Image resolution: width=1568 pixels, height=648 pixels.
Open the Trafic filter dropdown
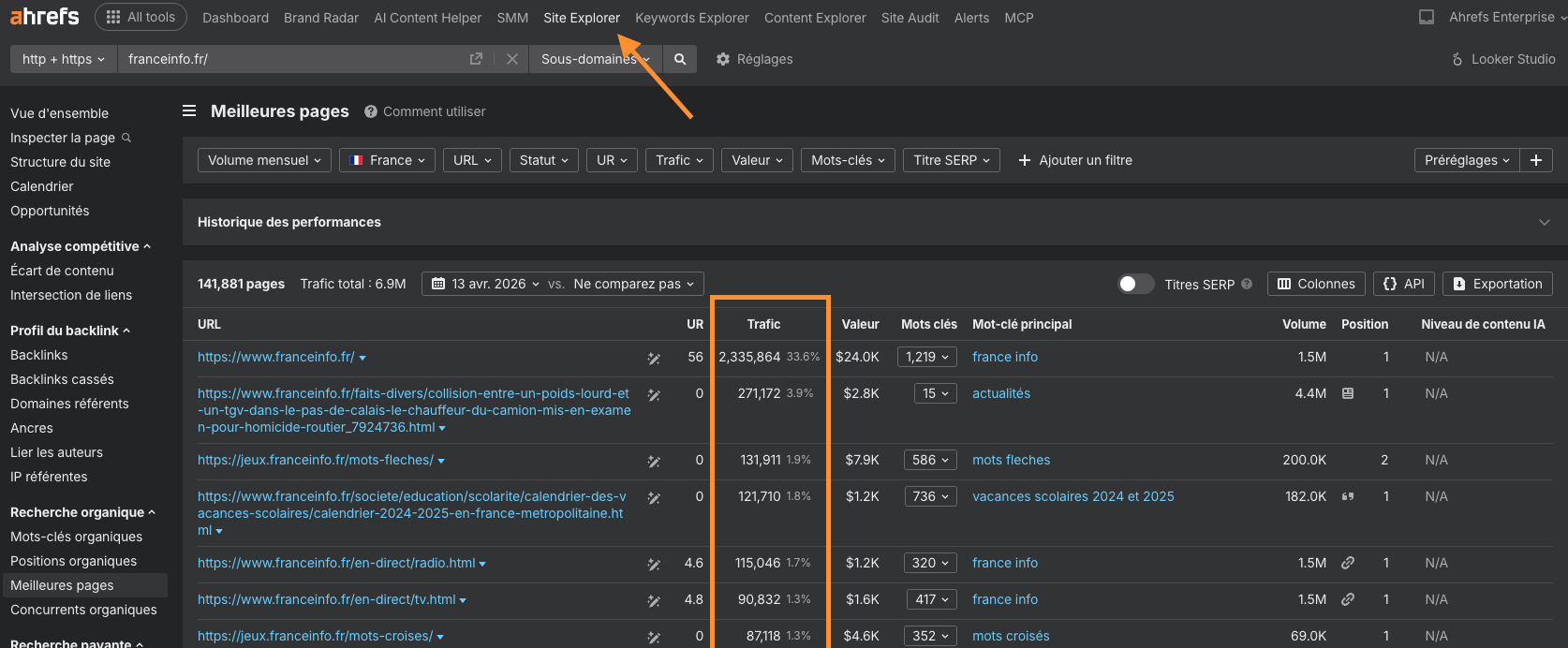click(x=680, y=160)
